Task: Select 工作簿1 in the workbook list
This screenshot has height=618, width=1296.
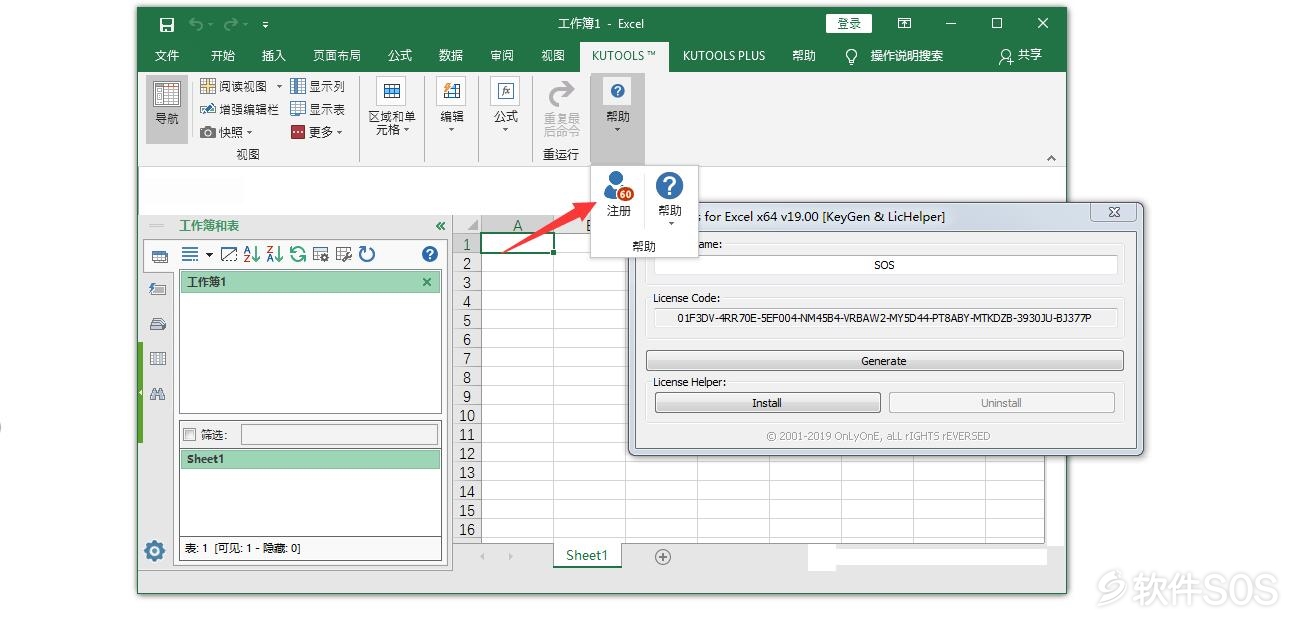Action: tap(310, 282)
